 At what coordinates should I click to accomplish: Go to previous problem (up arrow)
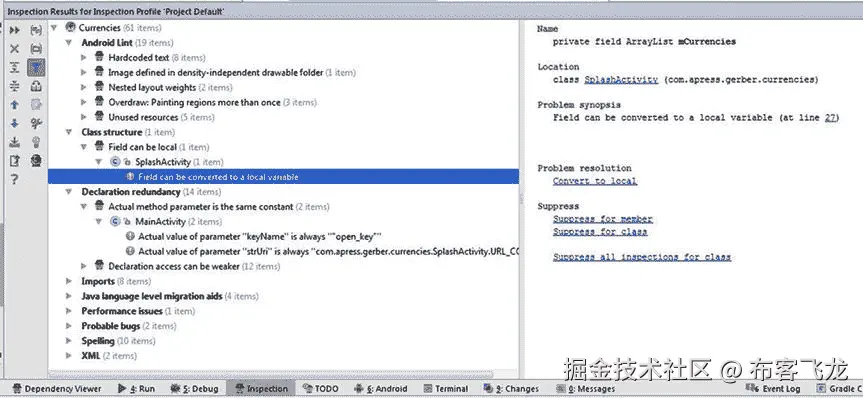pyautogui.click(x=15, y=105)
